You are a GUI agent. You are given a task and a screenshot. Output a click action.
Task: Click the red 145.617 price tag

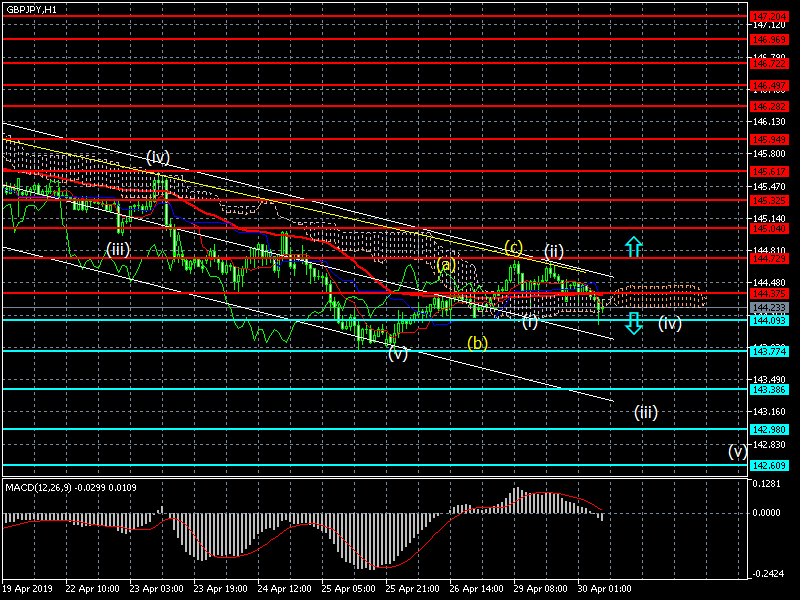[769, 171]
